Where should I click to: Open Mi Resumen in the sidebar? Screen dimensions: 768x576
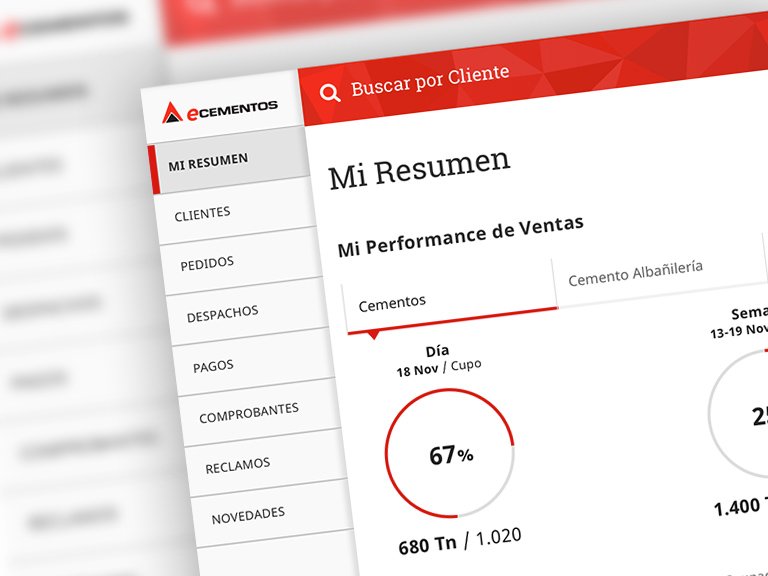(208, 161)
